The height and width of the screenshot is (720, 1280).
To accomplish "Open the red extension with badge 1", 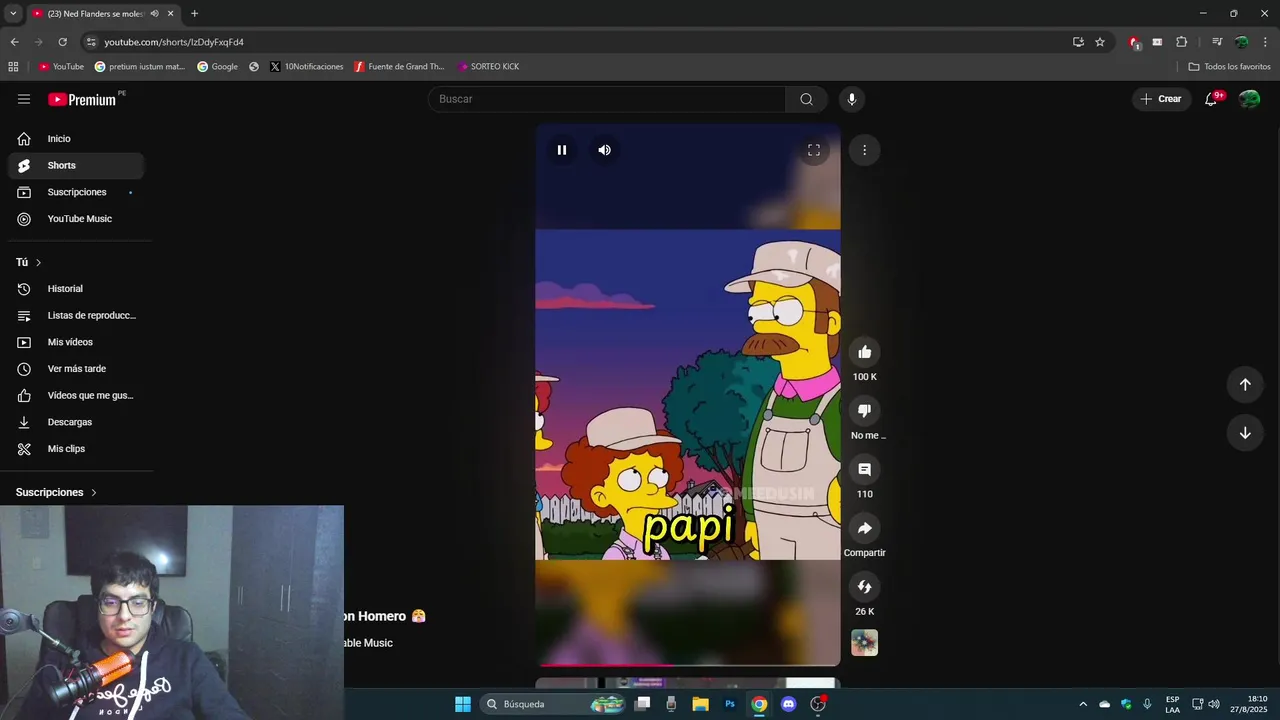I will click(x=1134, y=42).
